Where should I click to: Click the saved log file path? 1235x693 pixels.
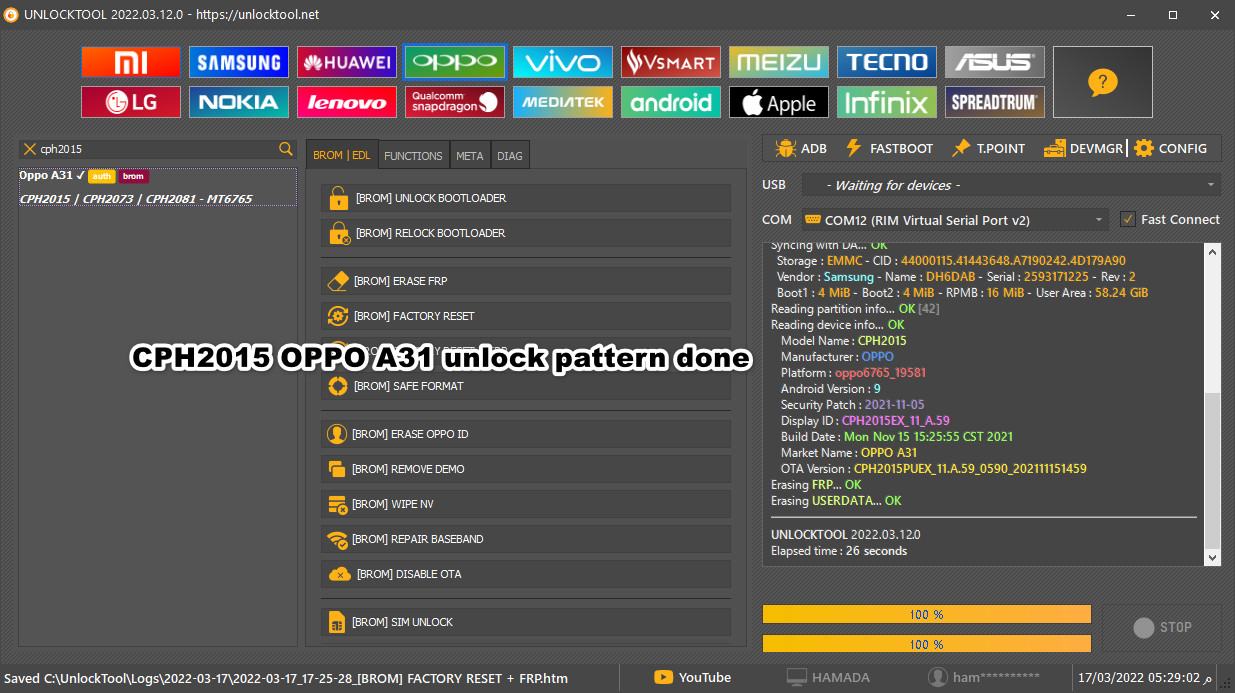(285, 678)
